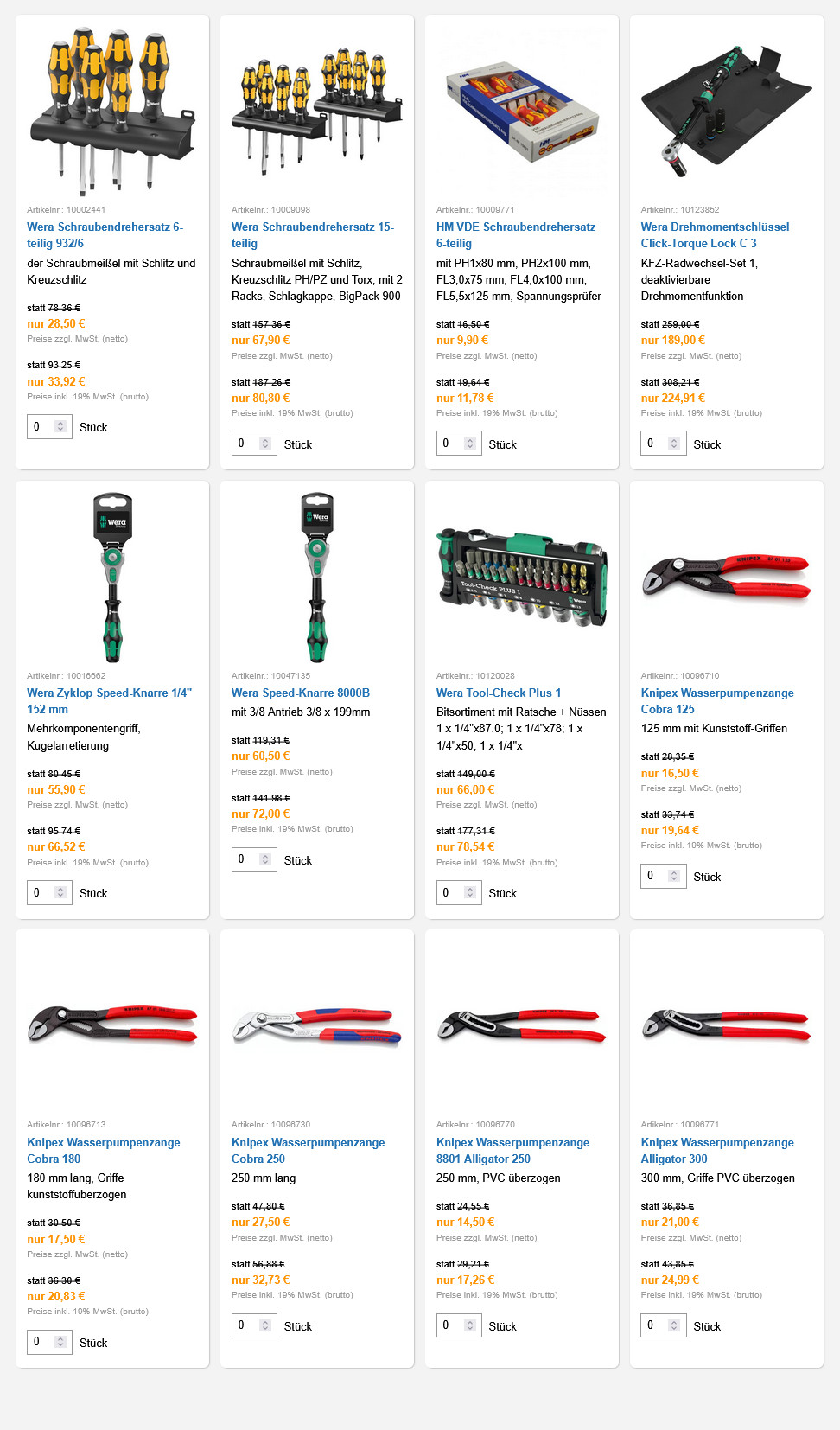840x1430 pixels.
Task: Open Knipex Wasserpumpenzange Alligator 300 link
Action: tap(717, 1151)
